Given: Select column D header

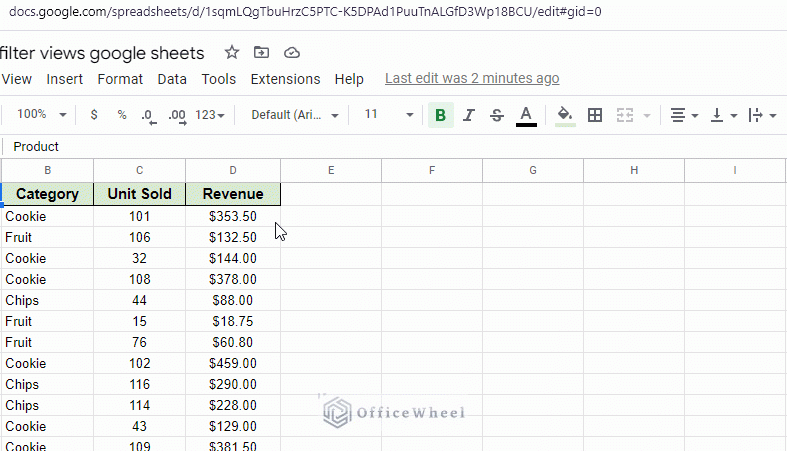Looking at the screenshot, I should tap(233, 171).
